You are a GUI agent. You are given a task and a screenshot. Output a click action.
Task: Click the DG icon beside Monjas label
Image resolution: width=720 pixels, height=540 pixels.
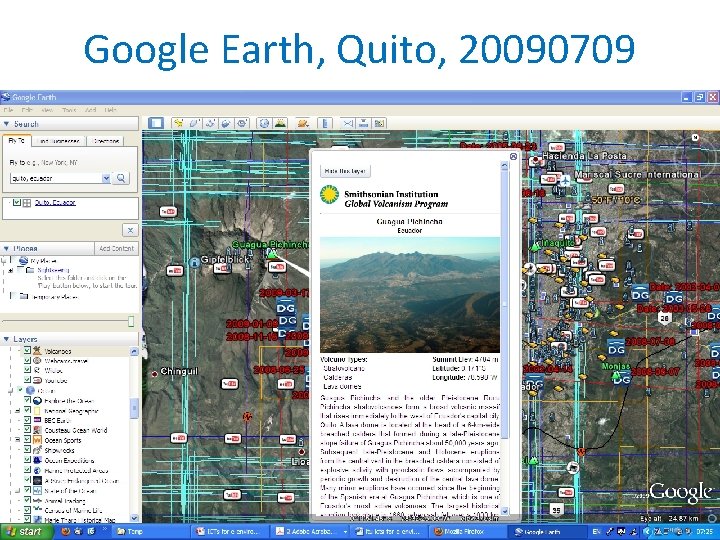point(621,380)
